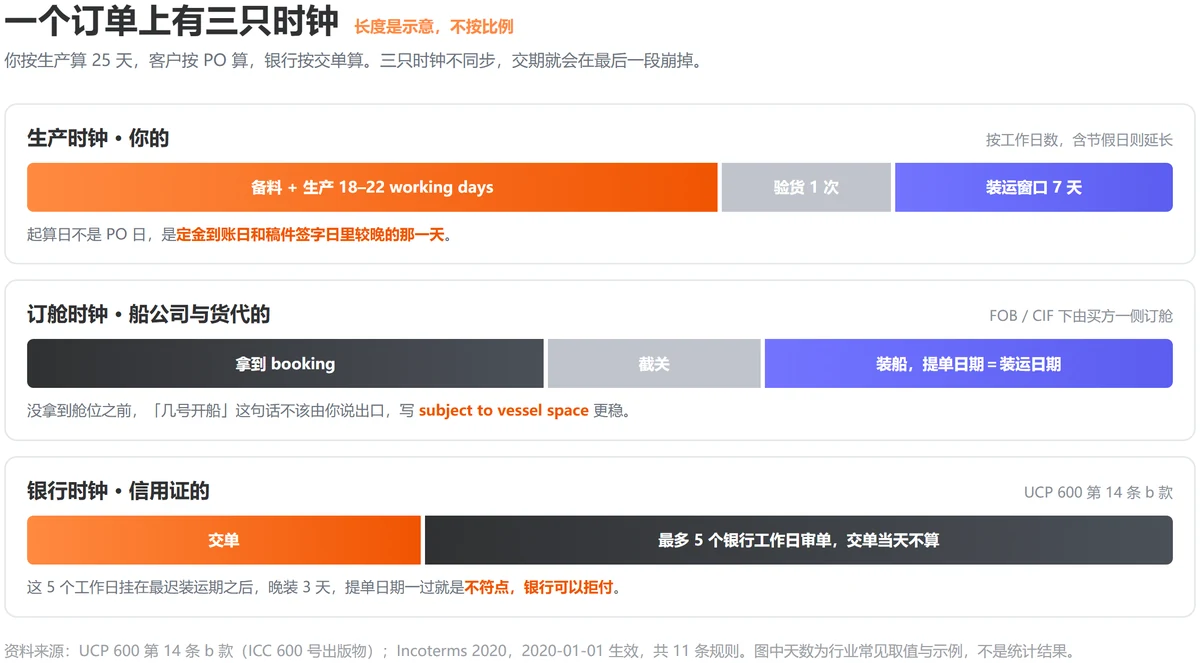Click the orange note 长度是示意，不按比例
This screenshot has width=1200, height=663.
(434, 27)
